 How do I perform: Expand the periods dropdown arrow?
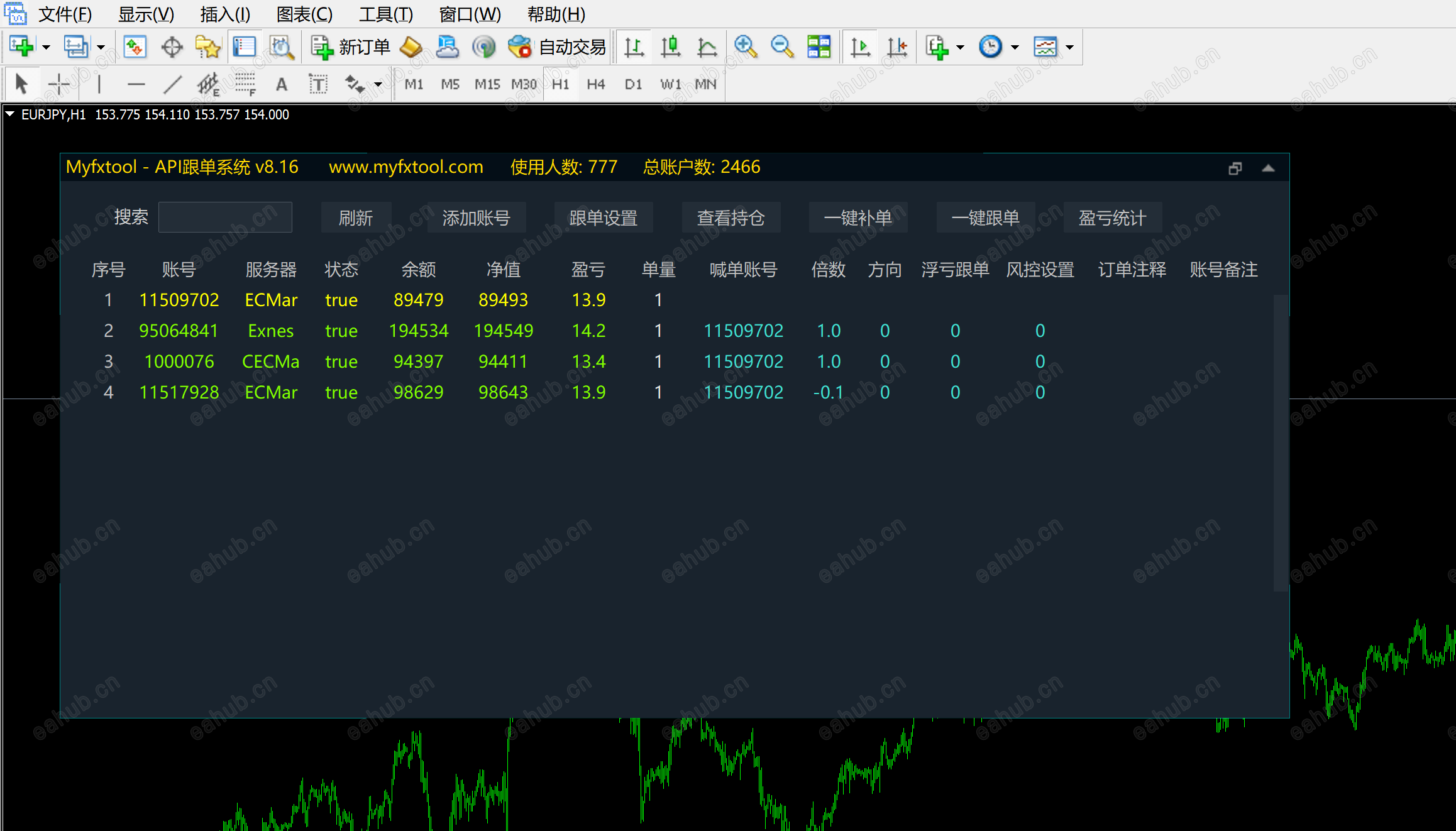coord(1015,47)
